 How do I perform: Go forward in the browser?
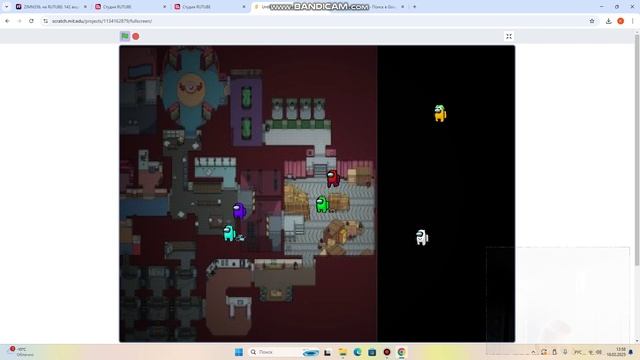point(19,21)
